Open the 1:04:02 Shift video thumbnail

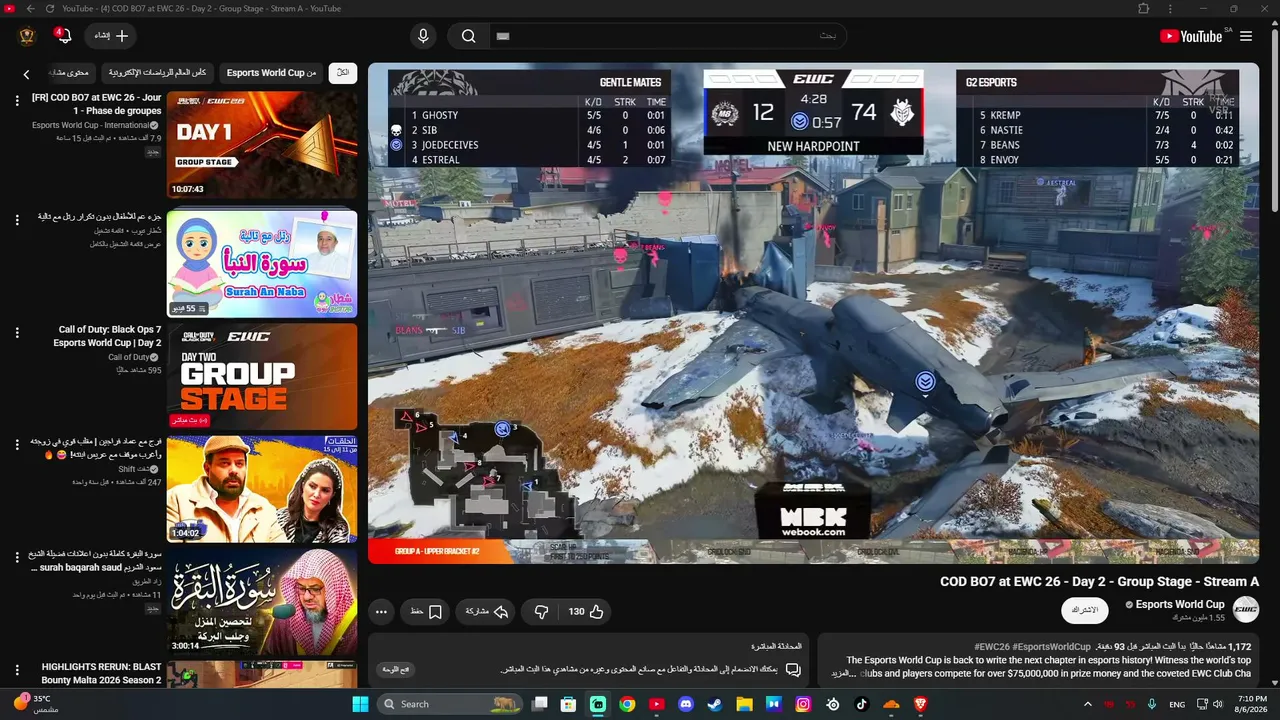tap(262, 489)
